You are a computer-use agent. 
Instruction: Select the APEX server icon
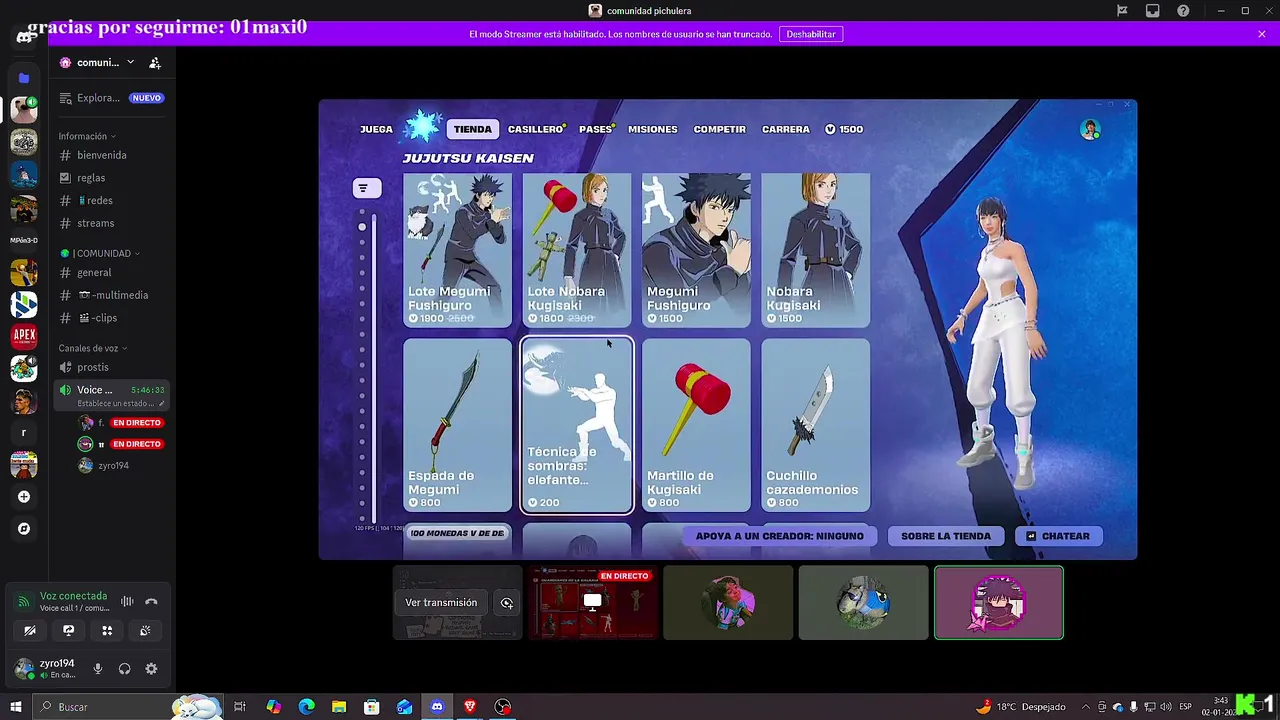(x=24, y=336)
